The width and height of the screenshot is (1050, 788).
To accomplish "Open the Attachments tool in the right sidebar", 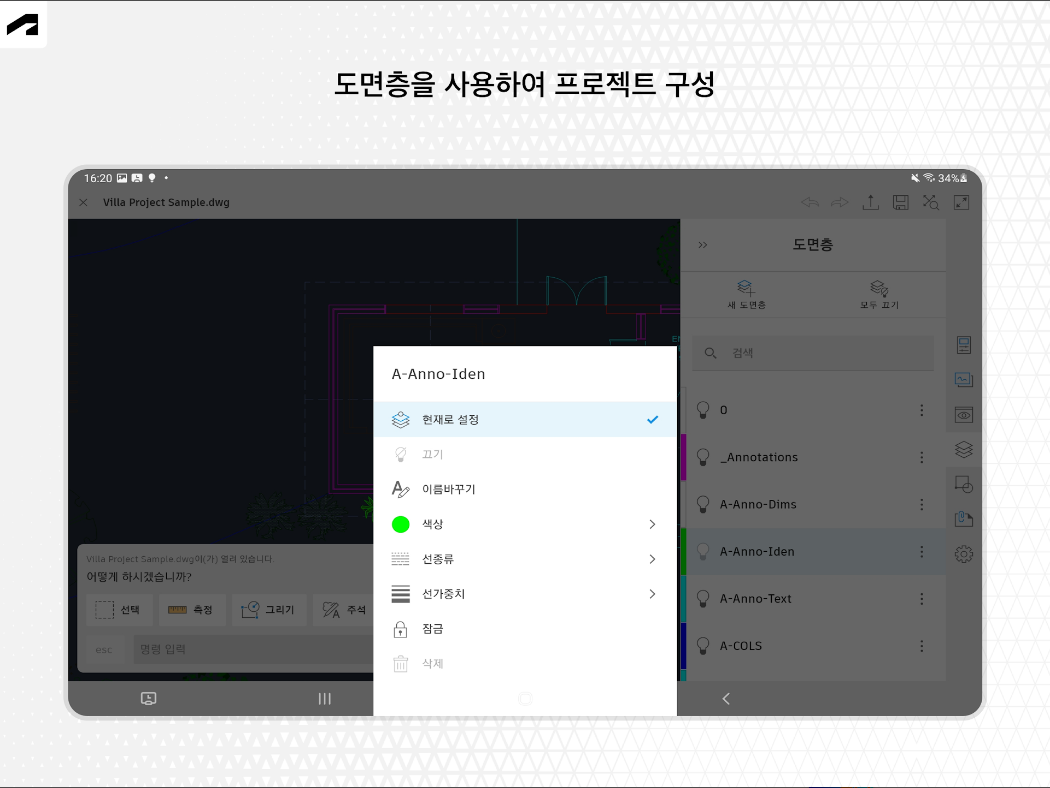I will click(x=963, y=518).
